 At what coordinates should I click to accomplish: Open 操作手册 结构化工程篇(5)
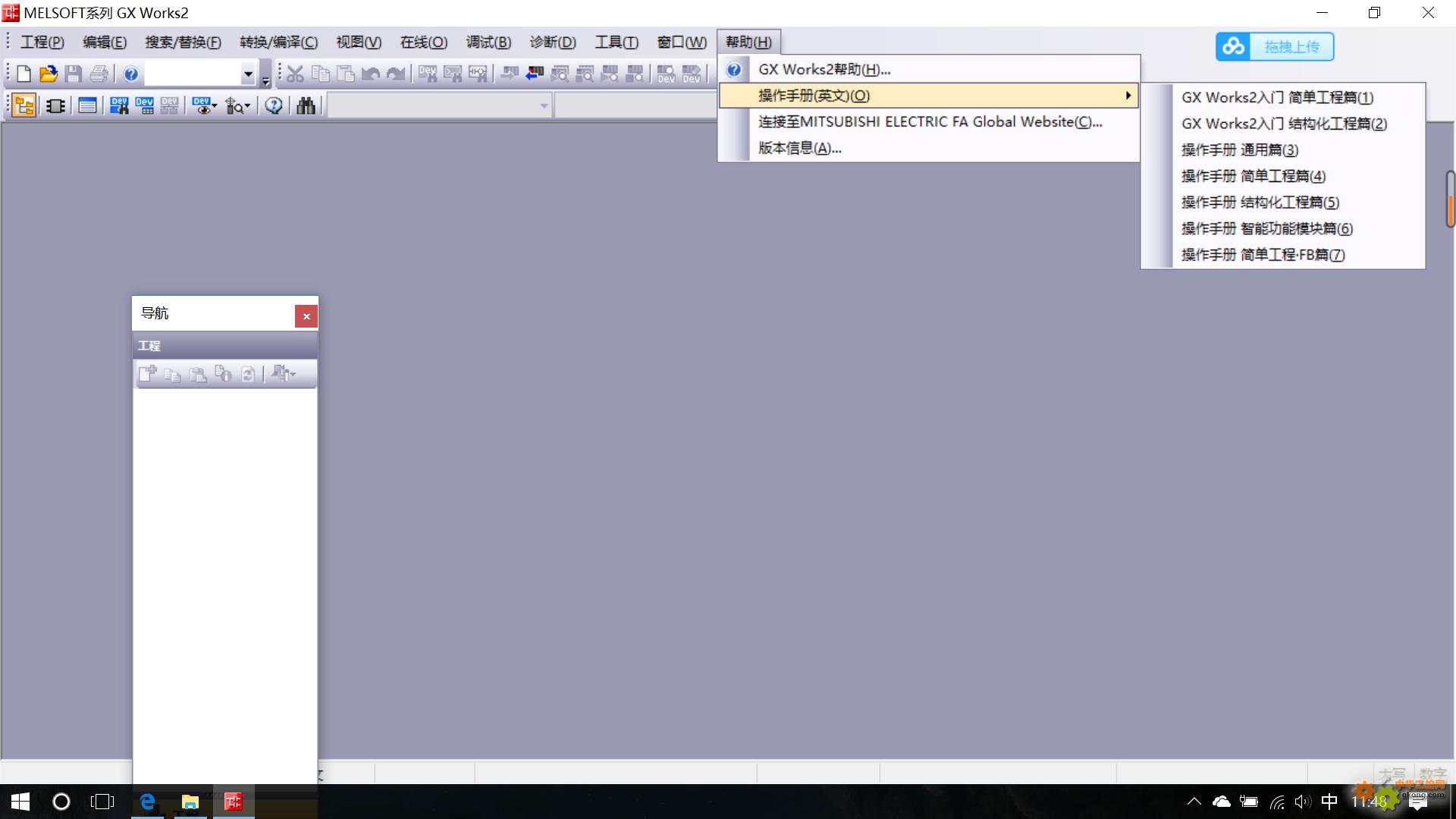pos(1283,202)
